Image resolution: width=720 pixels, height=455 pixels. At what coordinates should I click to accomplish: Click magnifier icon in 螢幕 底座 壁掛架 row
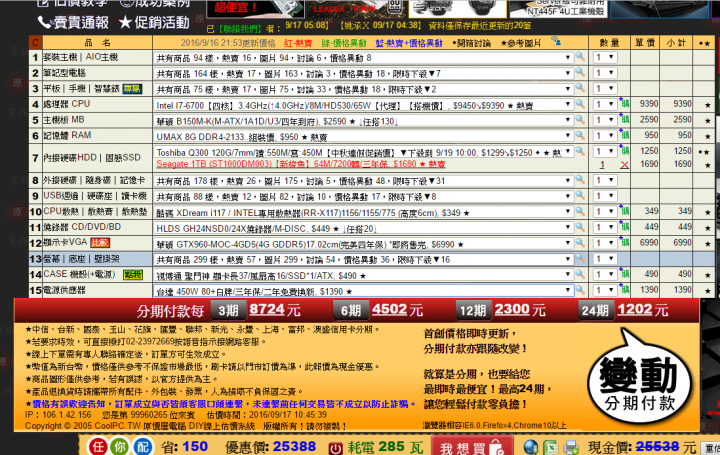point(580,259)
